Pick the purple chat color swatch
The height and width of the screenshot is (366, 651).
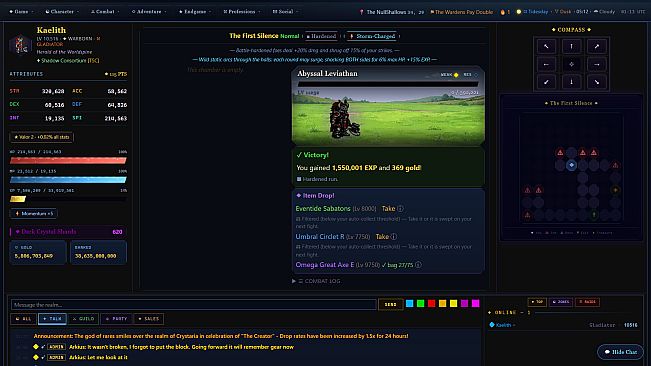click(465, 304)
